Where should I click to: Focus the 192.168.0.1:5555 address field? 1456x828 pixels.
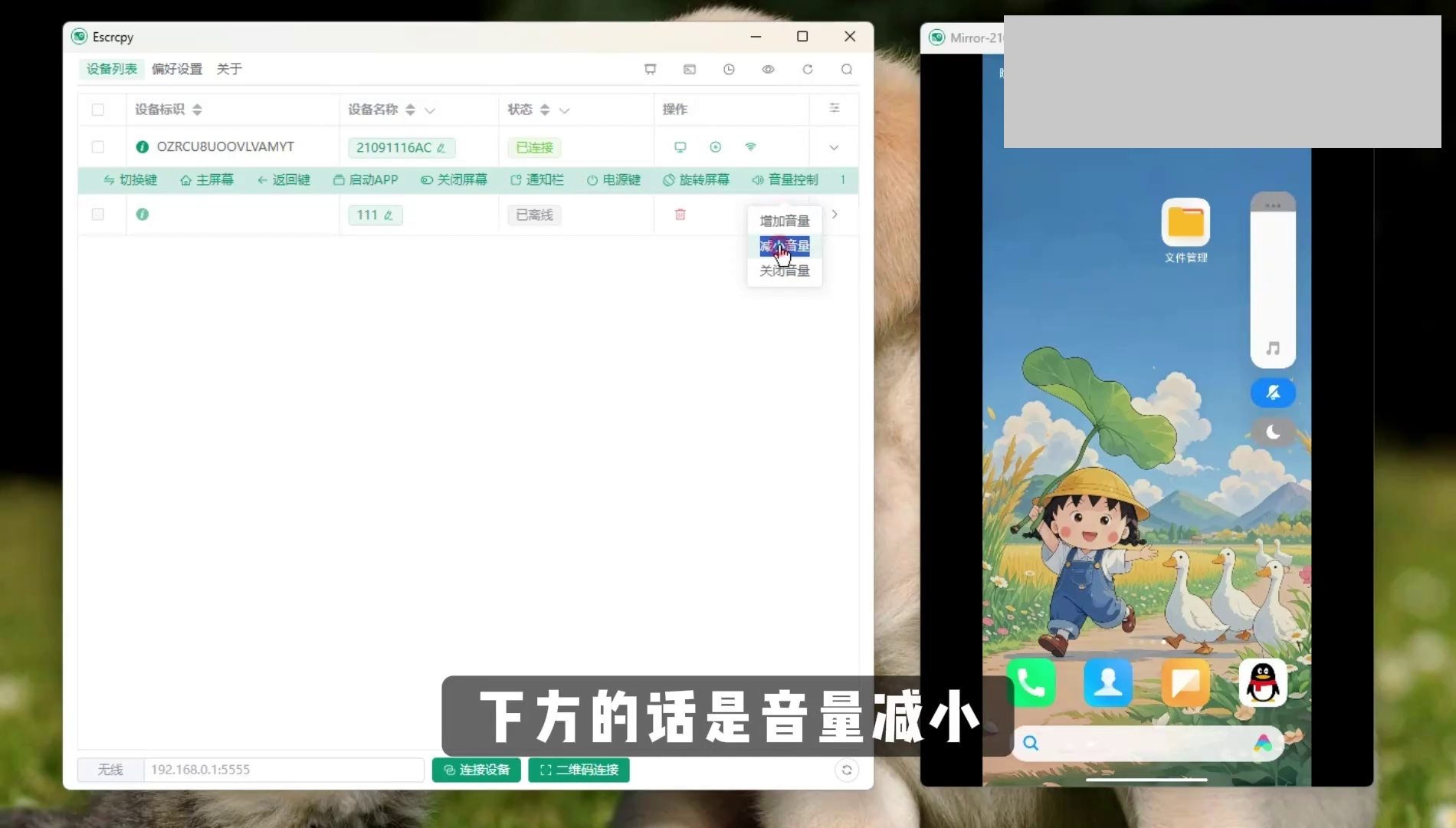tap(284, 770)
